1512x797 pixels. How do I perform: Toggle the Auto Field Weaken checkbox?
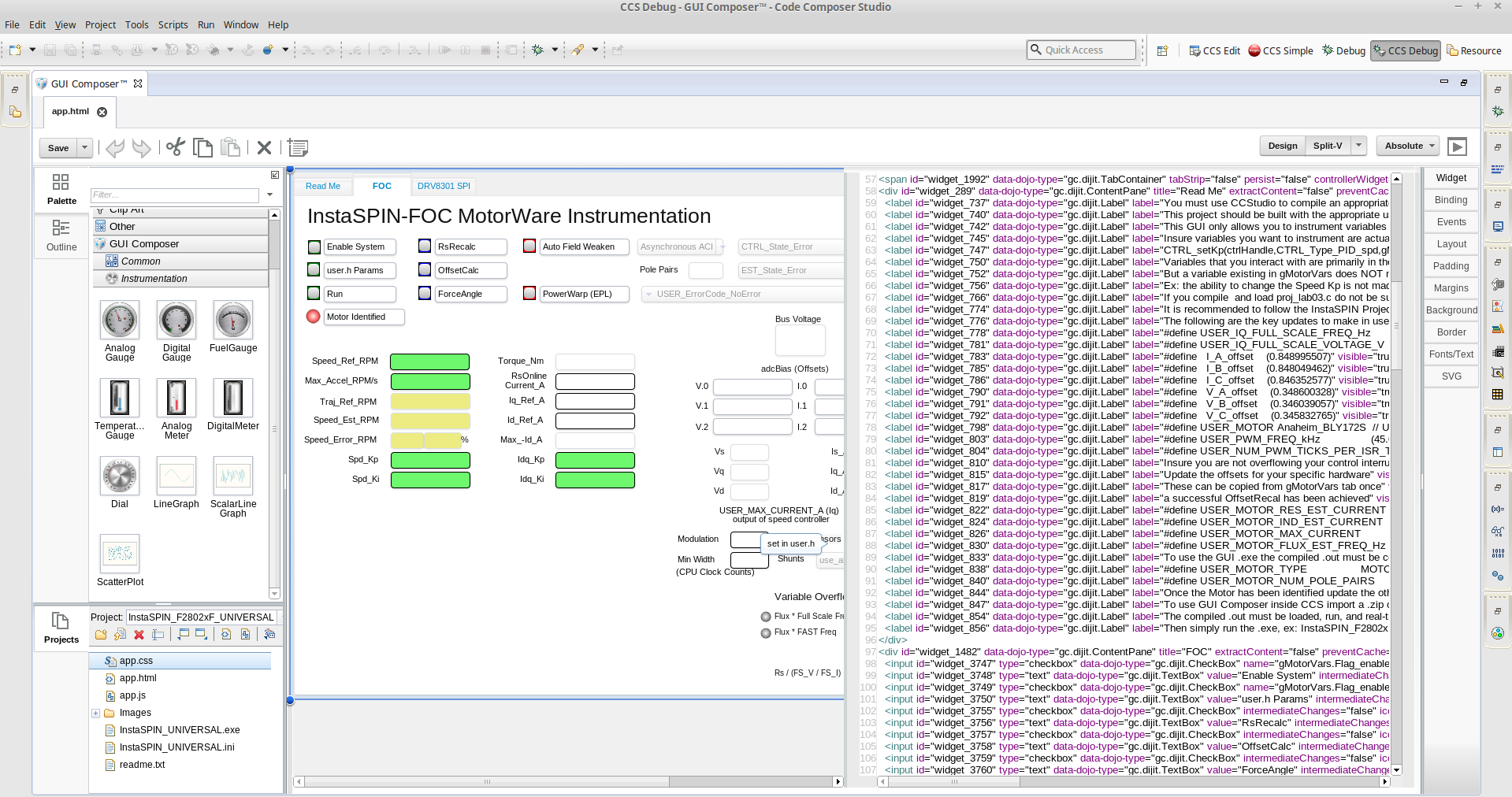(x=529, y=247)
